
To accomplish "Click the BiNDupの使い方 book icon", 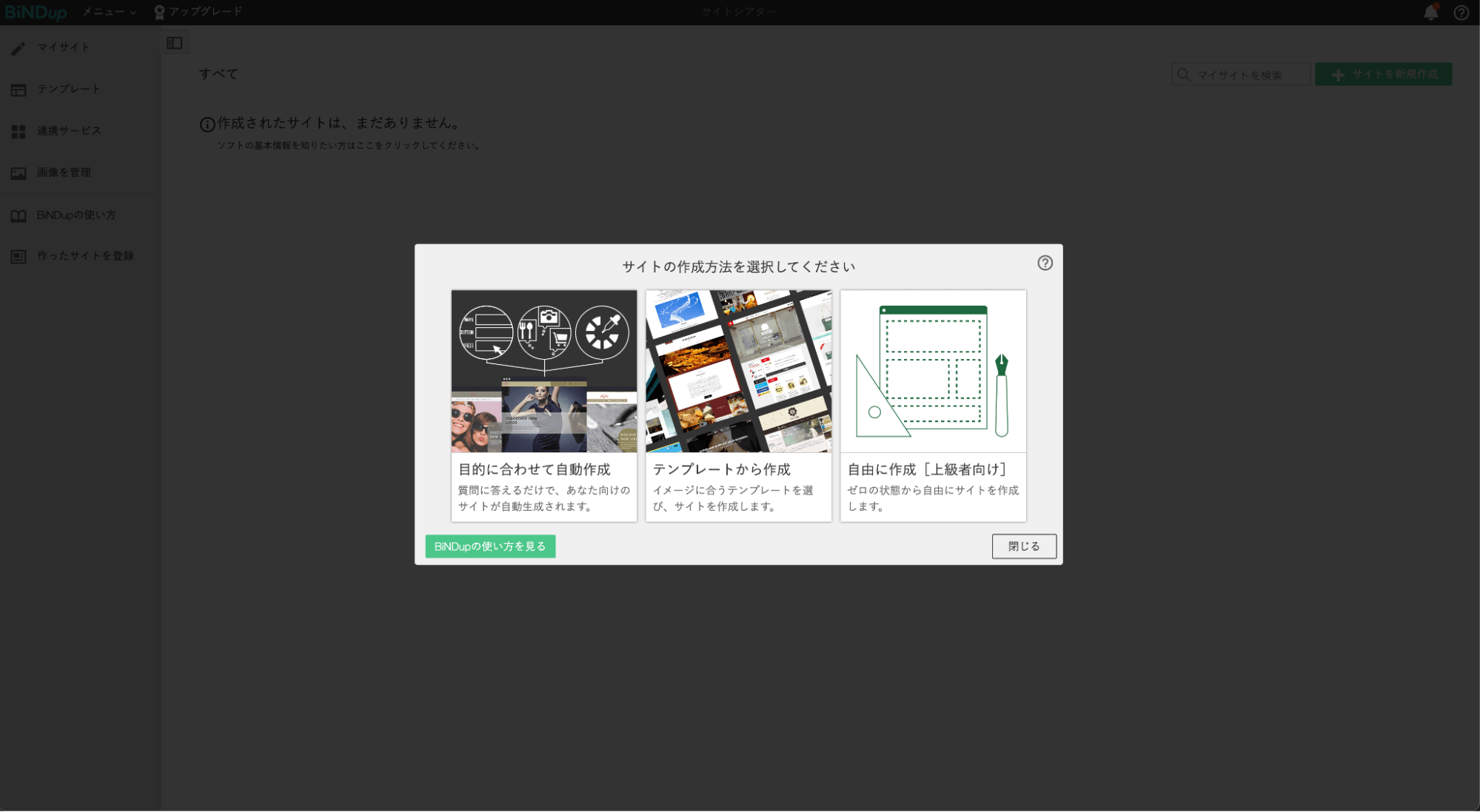I will (x=18, y=215).
